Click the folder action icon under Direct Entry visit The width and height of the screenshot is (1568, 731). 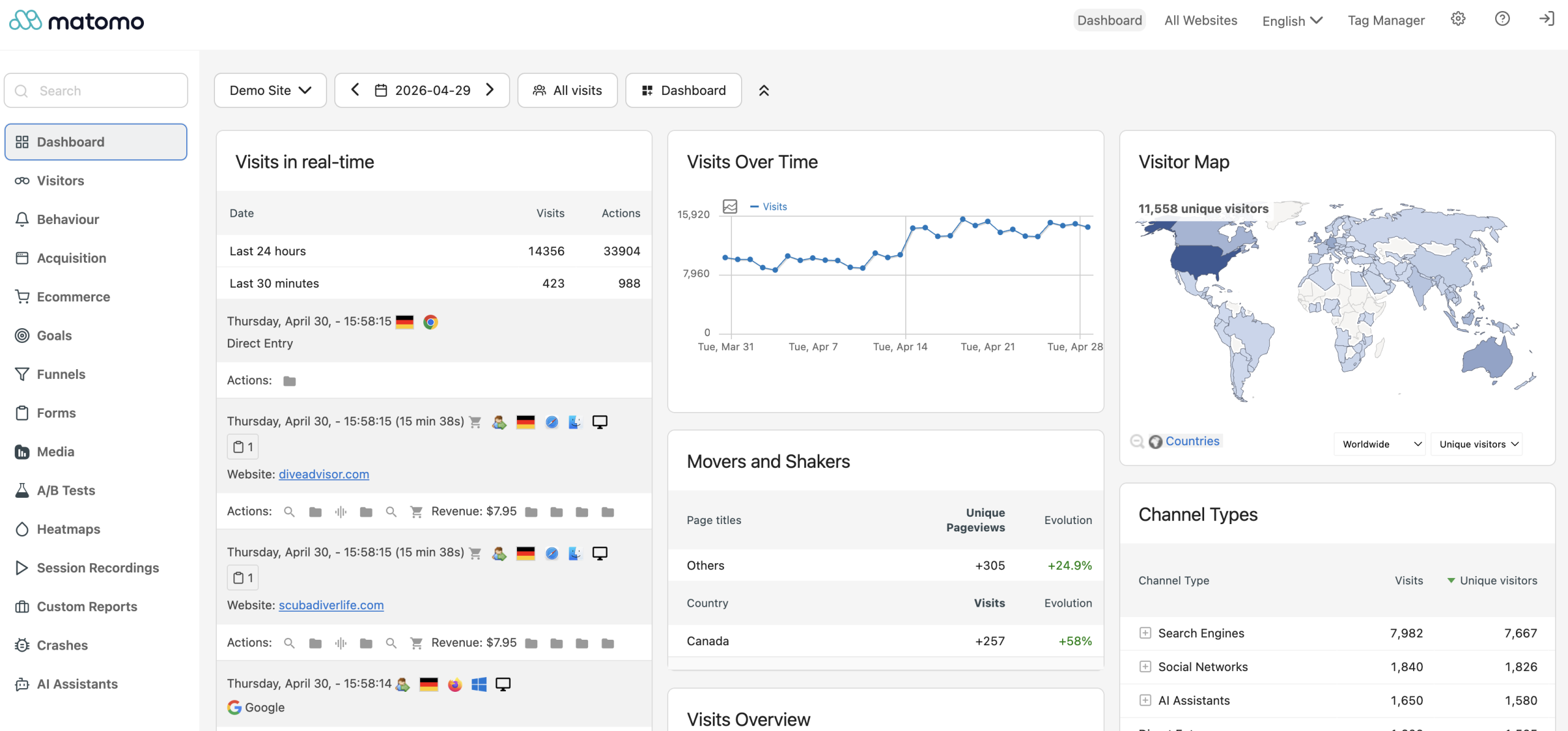[290, 381]
